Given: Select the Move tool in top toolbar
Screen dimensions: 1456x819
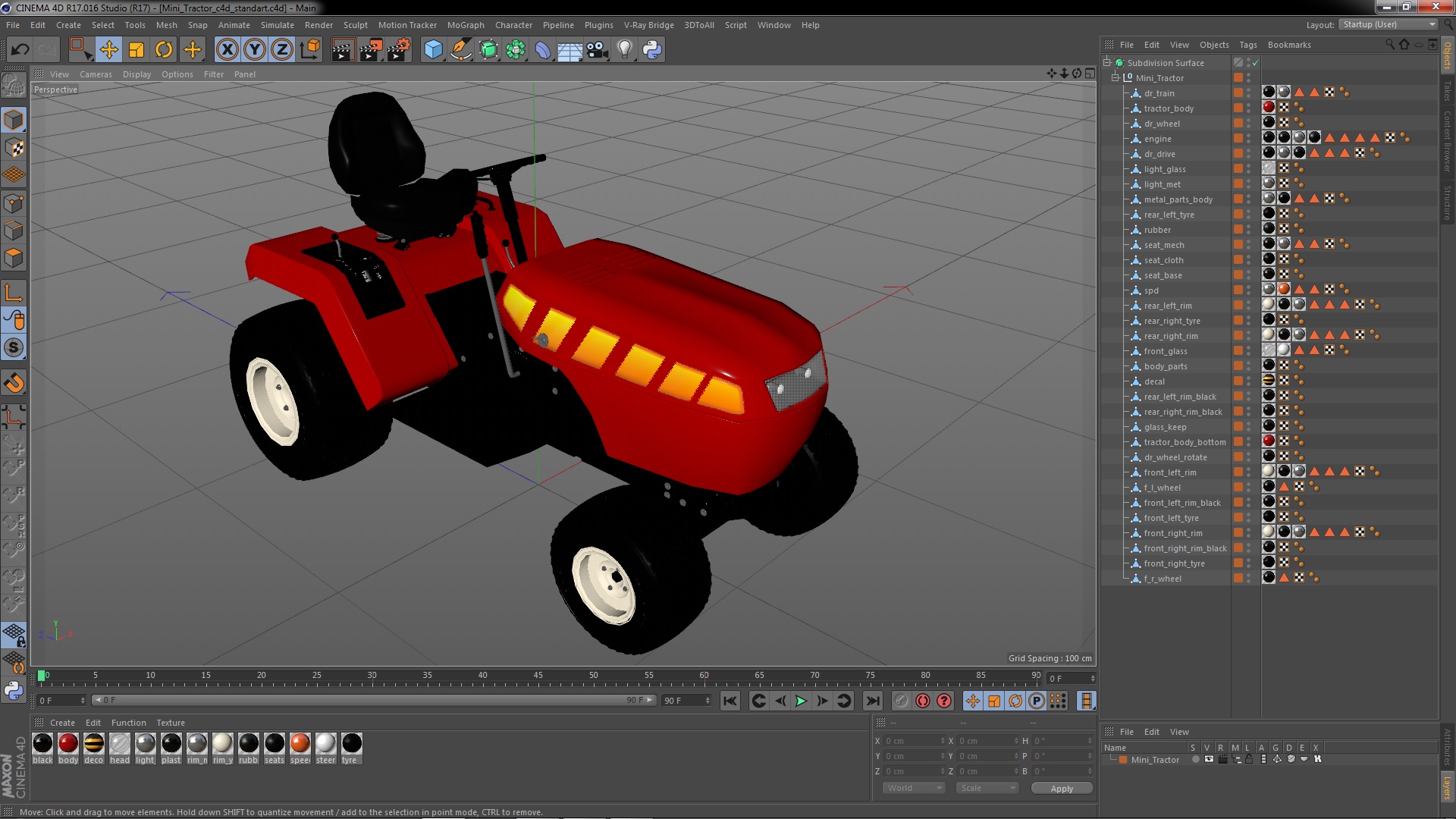Looking at the screenshot, I should (x=108, y=50).
